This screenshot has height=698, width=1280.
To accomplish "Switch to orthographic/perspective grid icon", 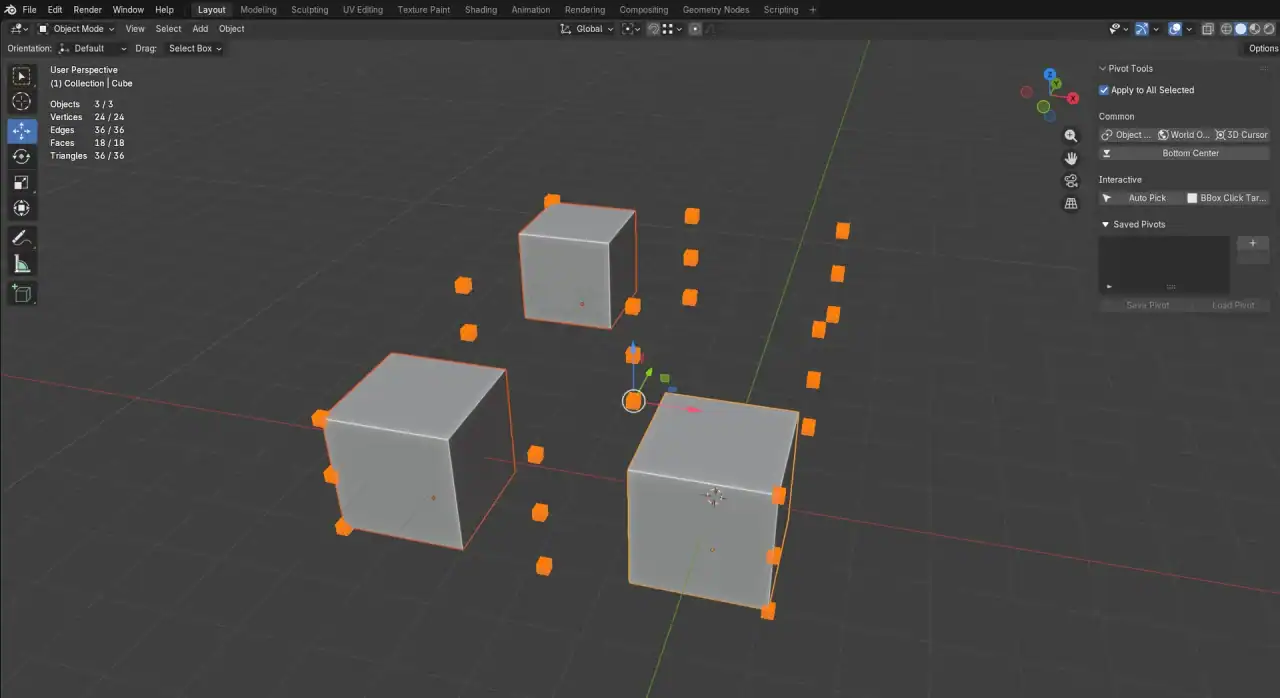I will pos(1071,204).
